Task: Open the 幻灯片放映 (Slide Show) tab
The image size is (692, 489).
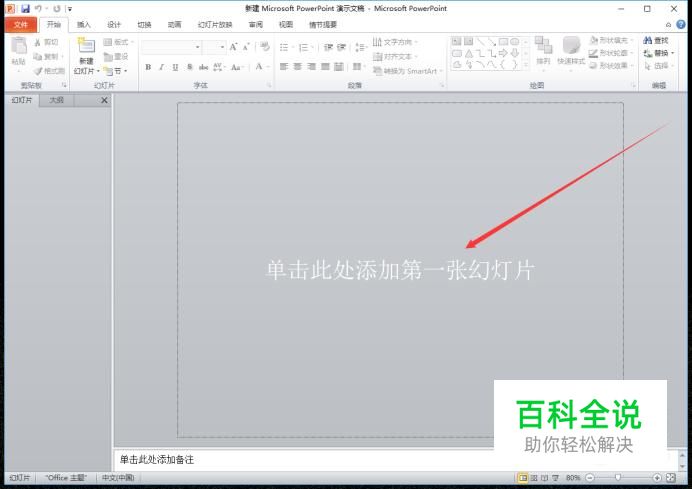Action: click(x=215, y=25)
